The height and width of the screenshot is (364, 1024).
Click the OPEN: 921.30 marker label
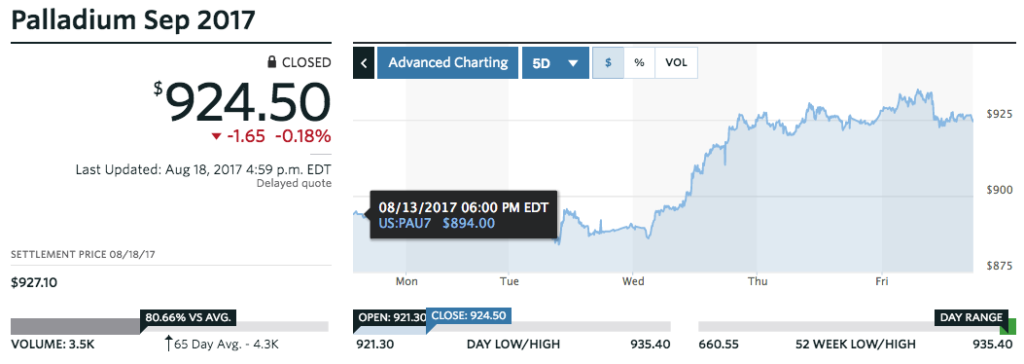389,317
